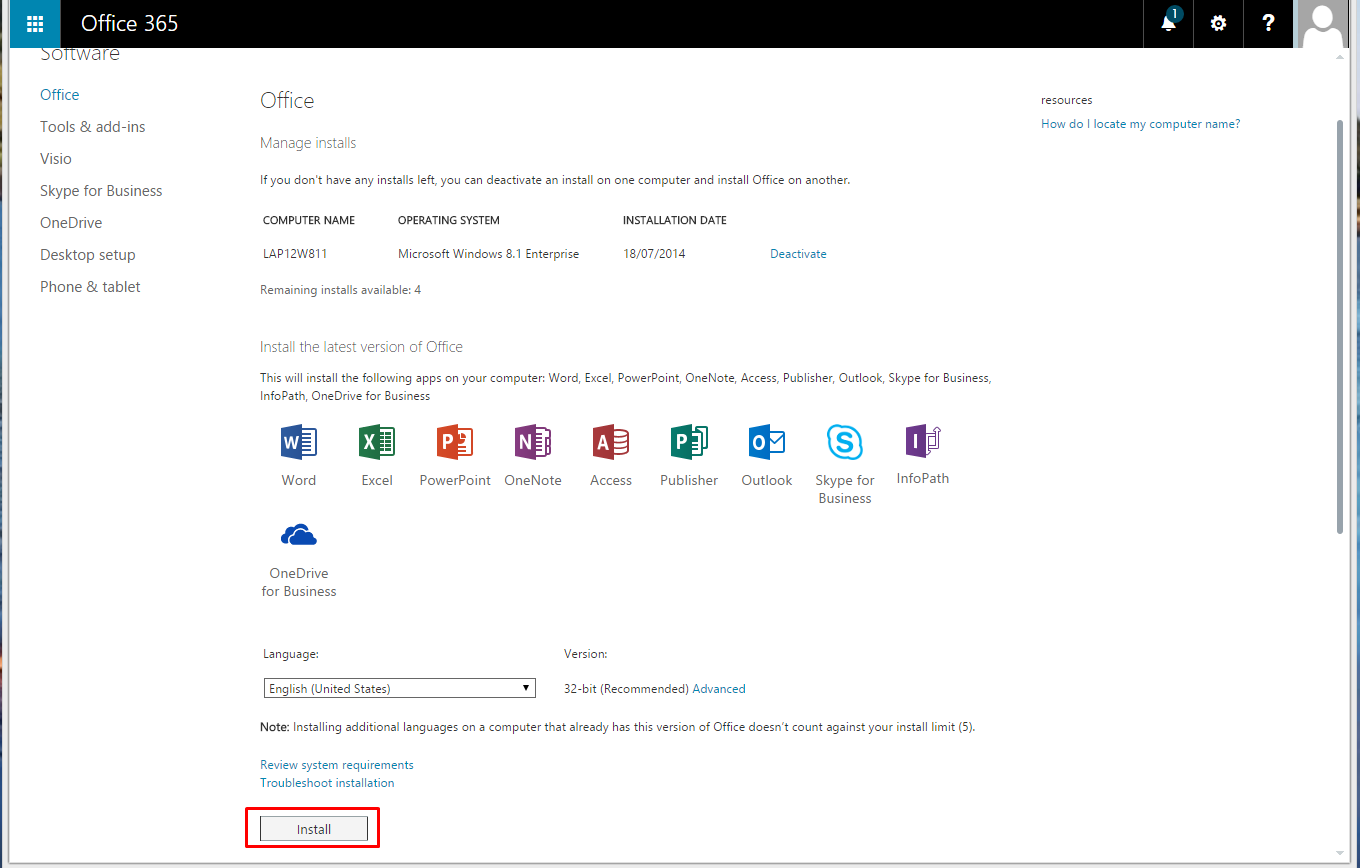This screenshot has height=868, width=1360.
Task: Open Troubleshoot installation link
Action: tap(327, 783)
